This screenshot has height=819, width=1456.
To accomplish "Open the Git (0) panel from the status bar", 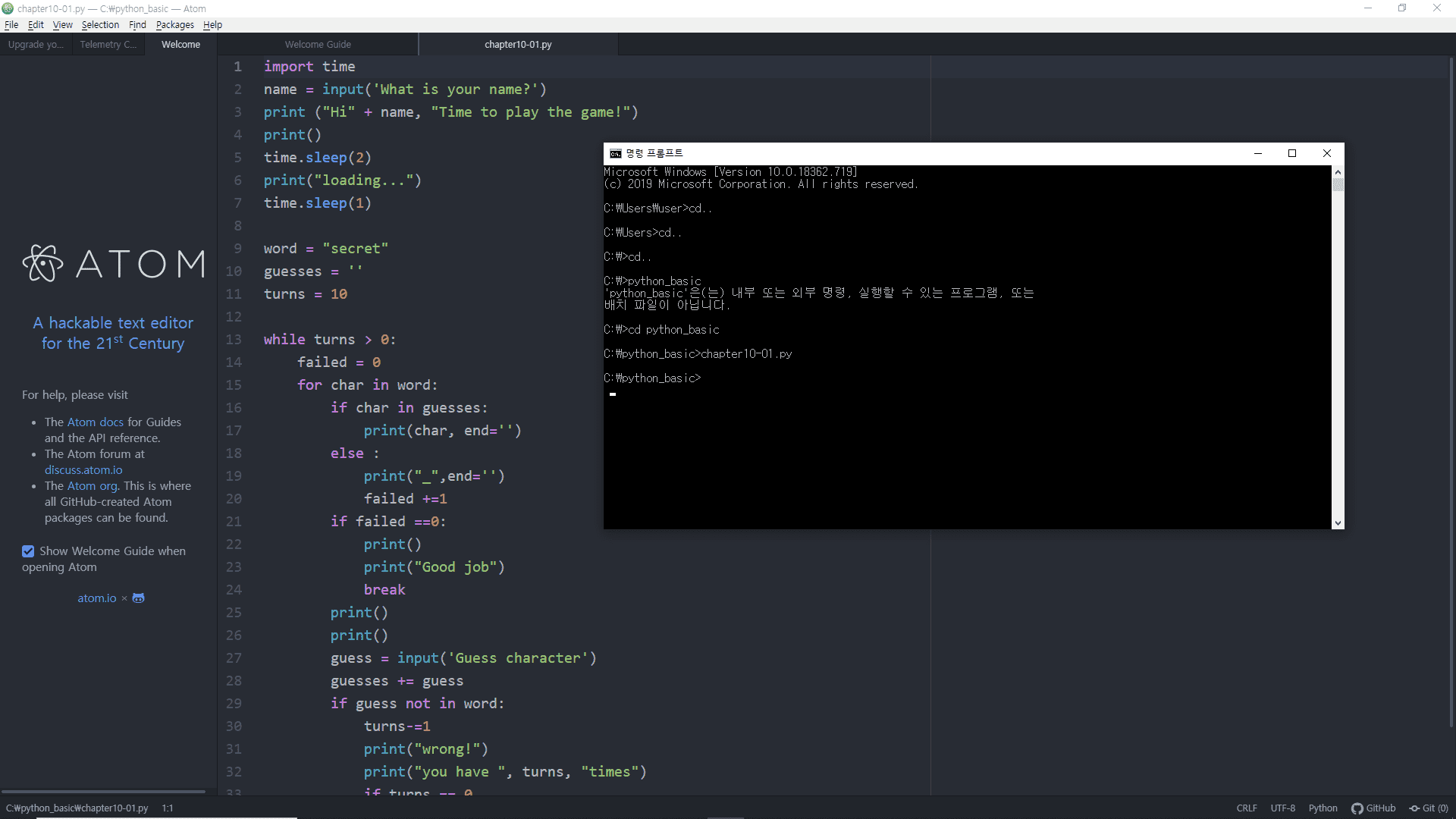I will click(1429, 808).
